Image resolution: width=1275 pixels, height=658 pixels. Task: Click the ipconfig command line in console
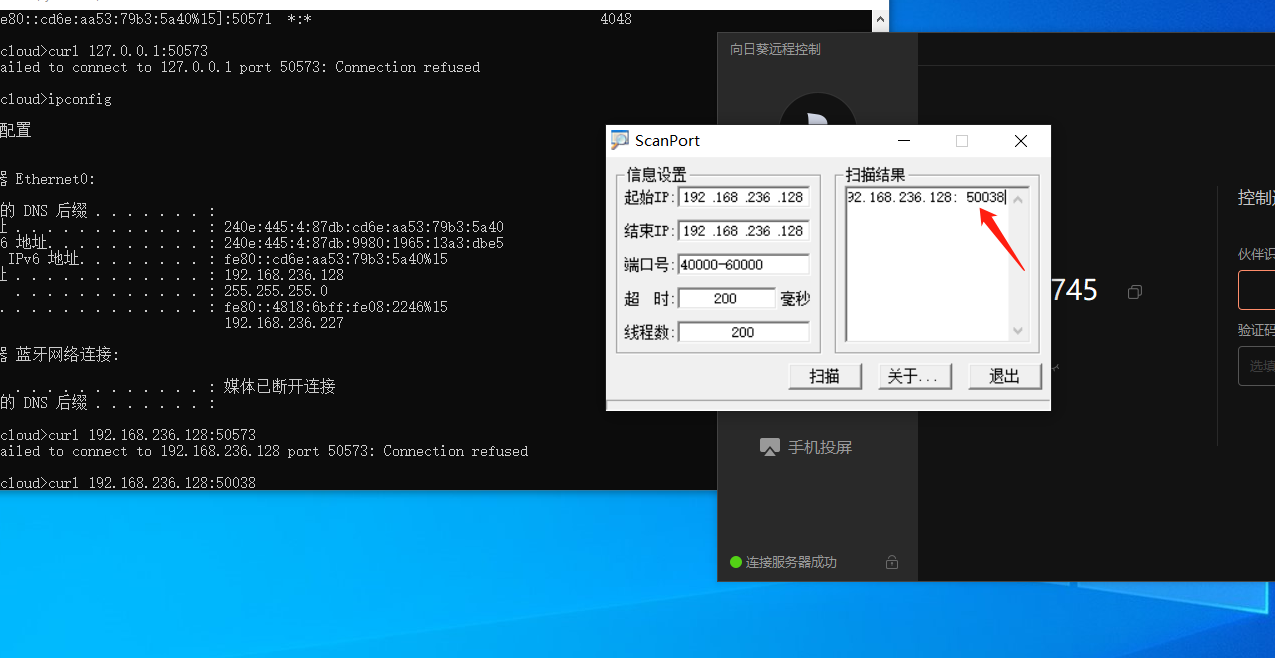56,99
